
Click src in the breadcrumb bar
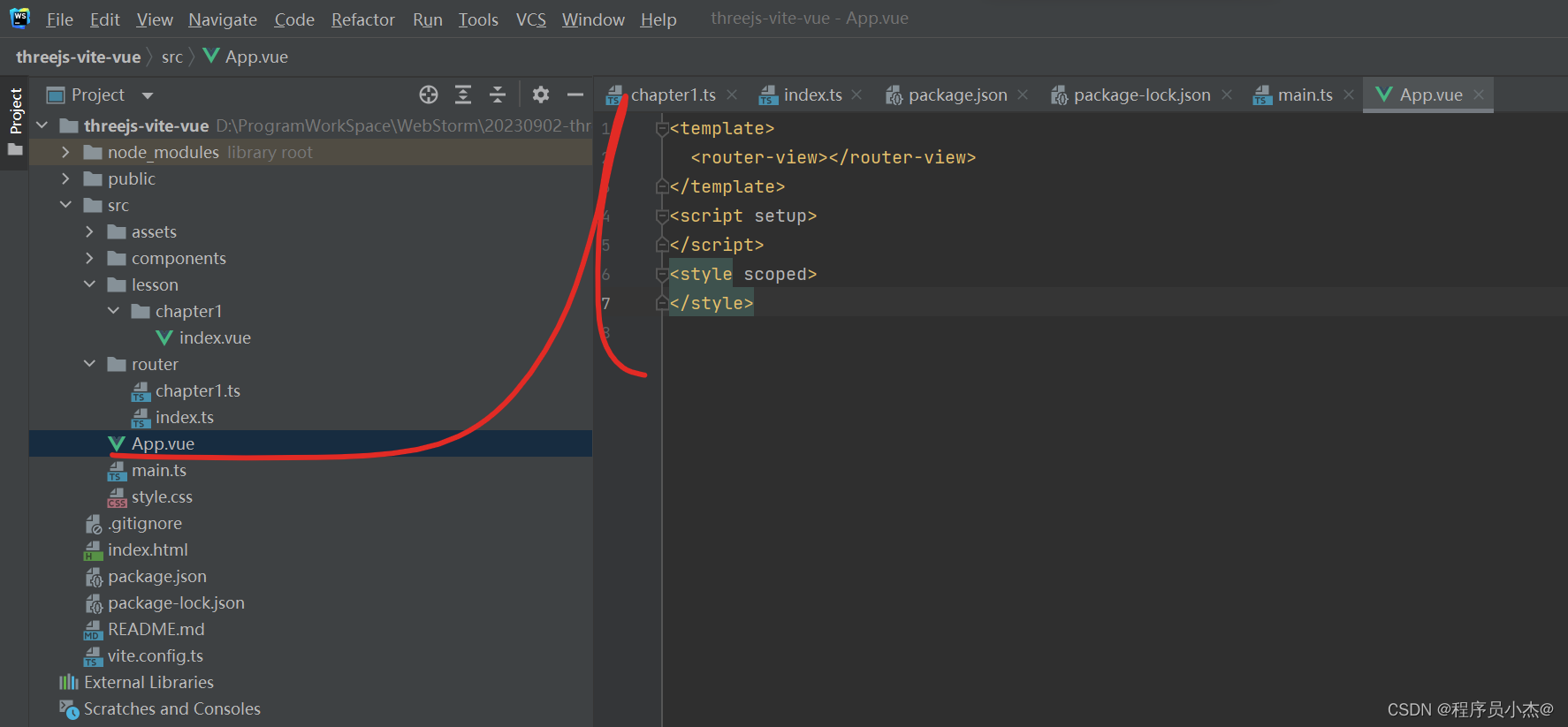171,57
